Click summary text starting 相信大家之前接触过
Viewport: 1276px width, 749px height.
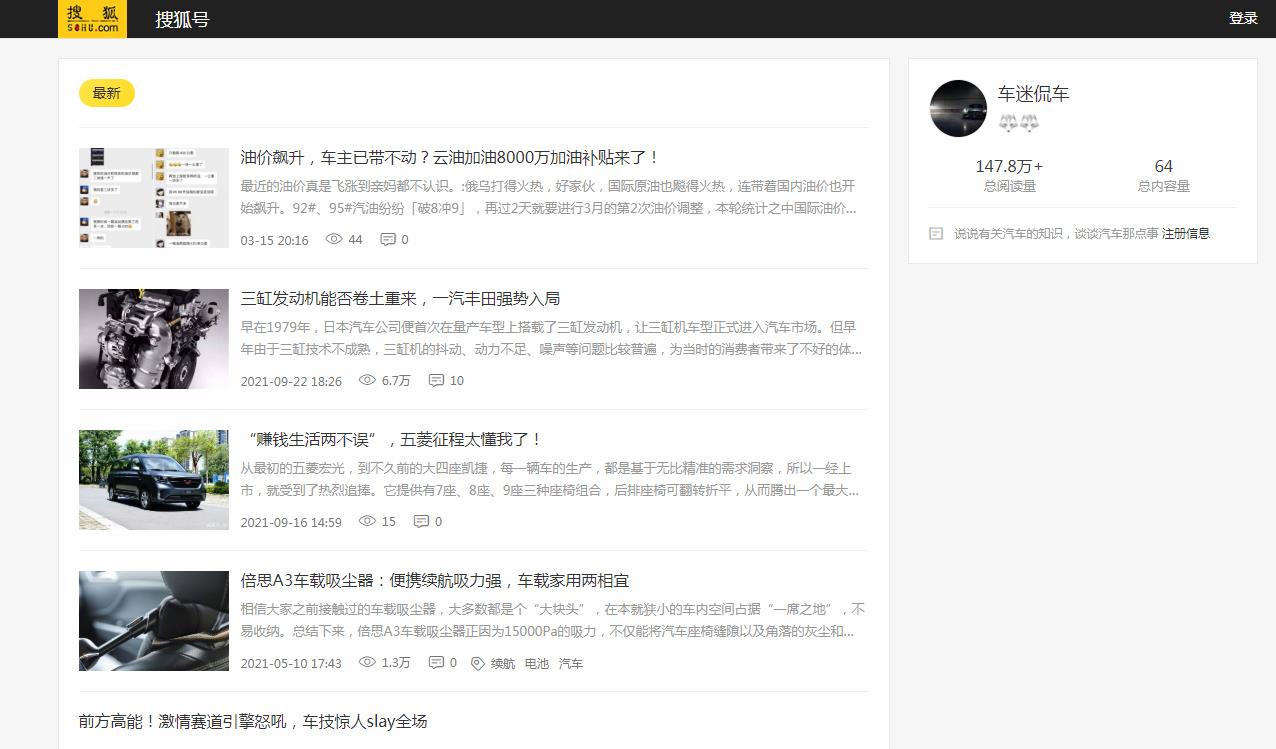553,620
